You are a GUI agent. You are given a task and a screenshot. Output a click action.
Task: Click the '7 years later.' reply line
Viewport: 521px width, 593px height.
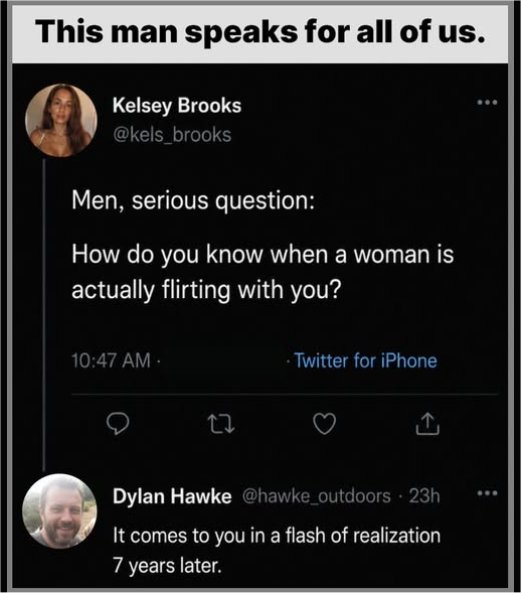click(166, 566)
